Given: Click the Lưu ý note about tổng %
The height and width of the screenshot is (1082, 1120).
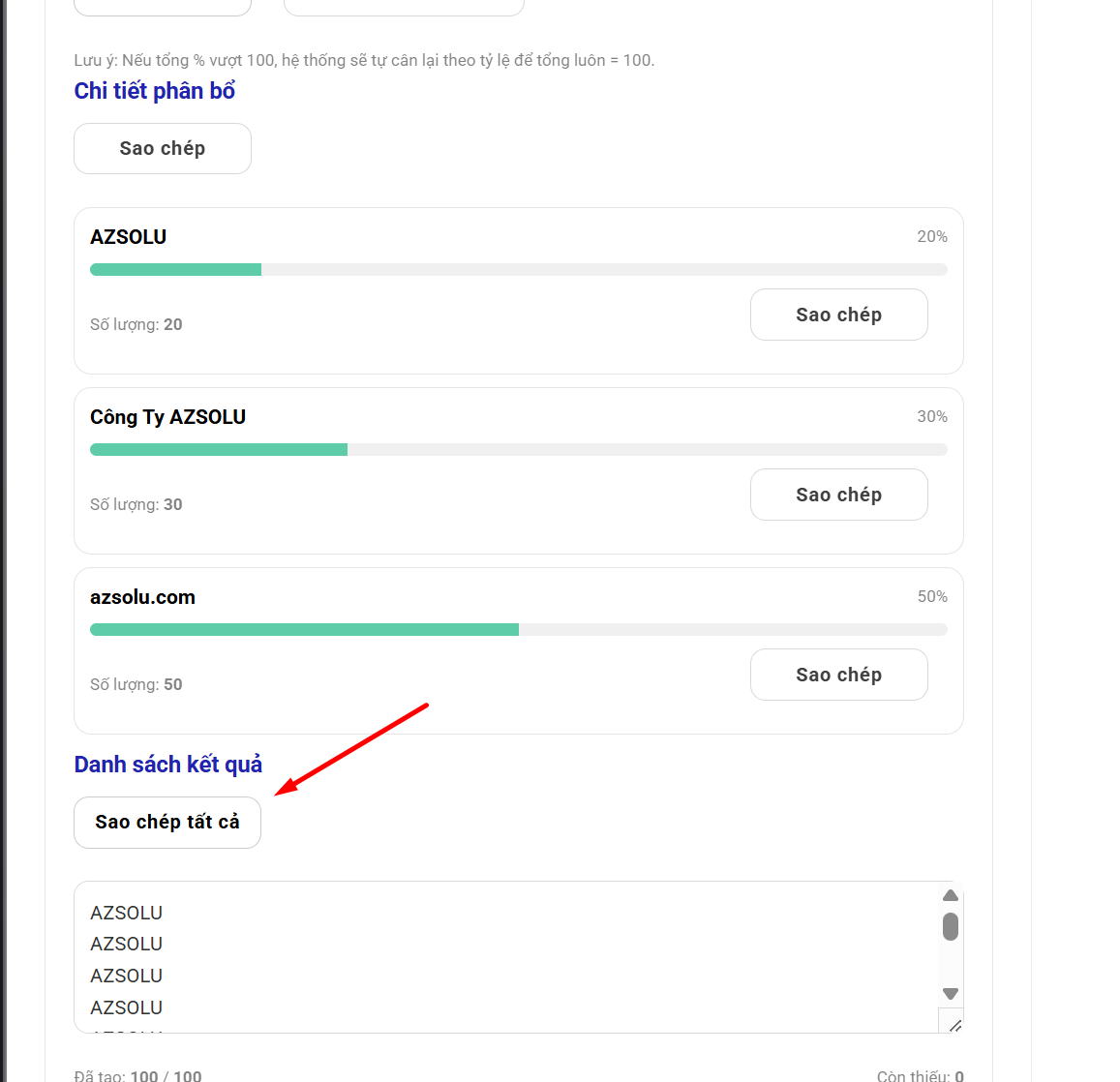Looking at the screenshot, I should pos(364,61).
